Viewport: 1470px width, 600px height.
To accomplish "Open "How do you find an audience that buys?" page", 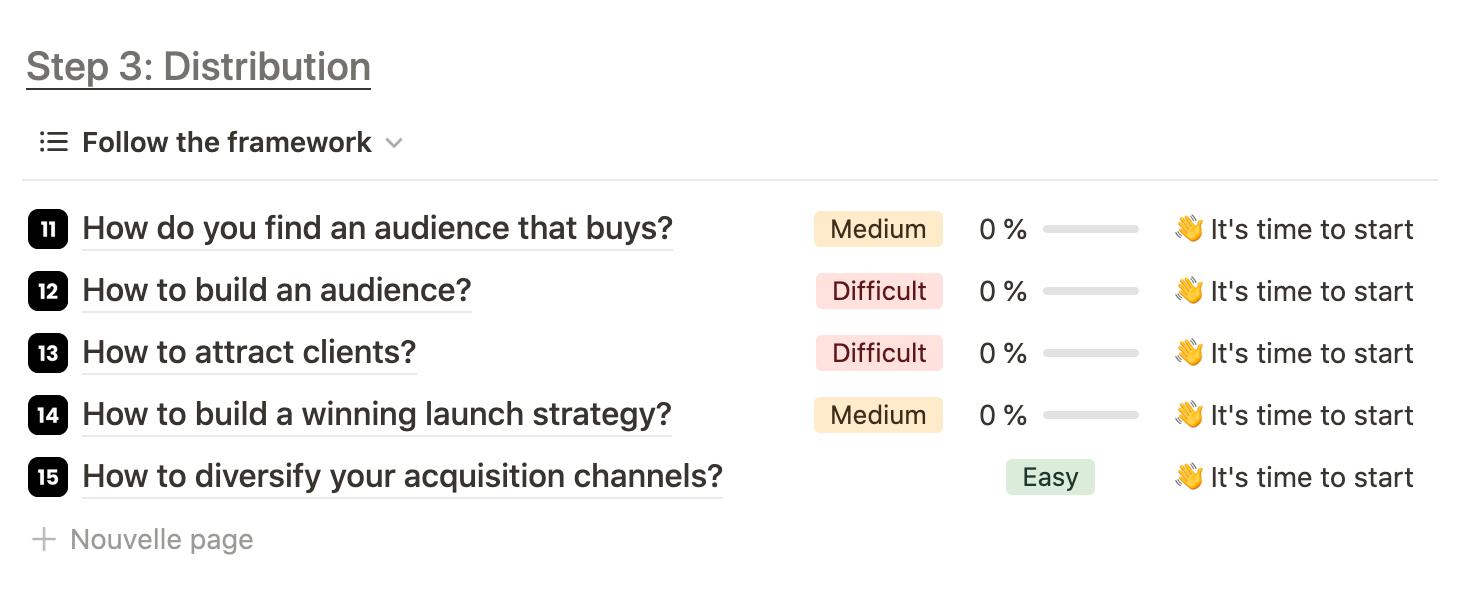I will [377, 229].
